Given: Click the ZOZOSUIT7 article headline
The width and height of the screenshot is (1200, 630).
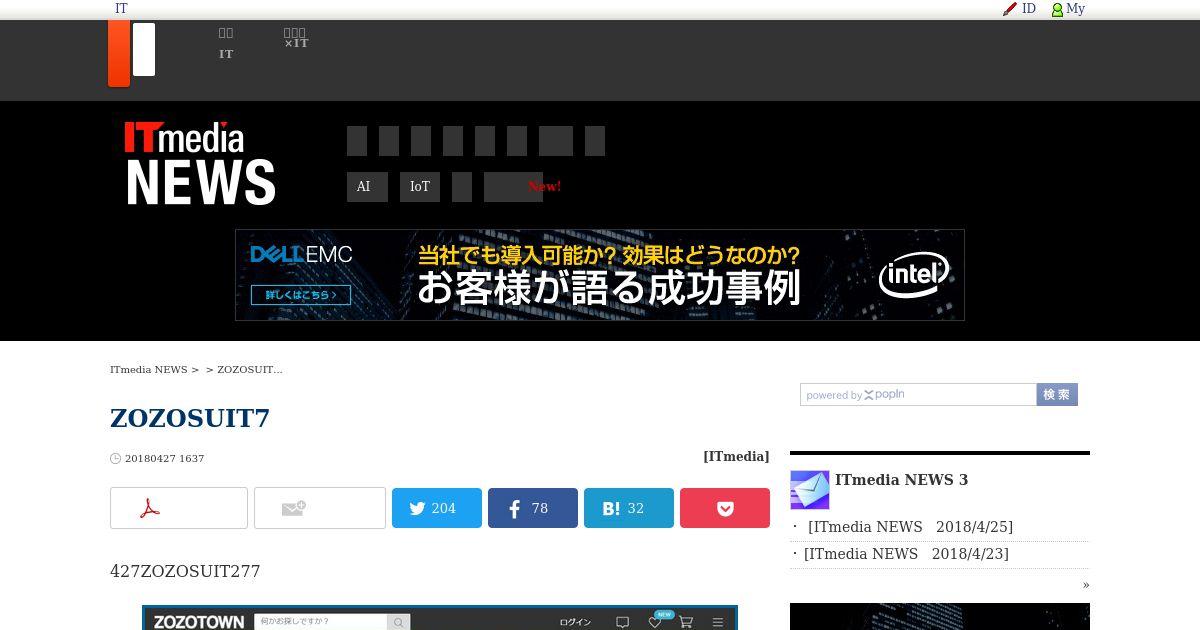Looking at the screenshot, I should click(190, 418).
